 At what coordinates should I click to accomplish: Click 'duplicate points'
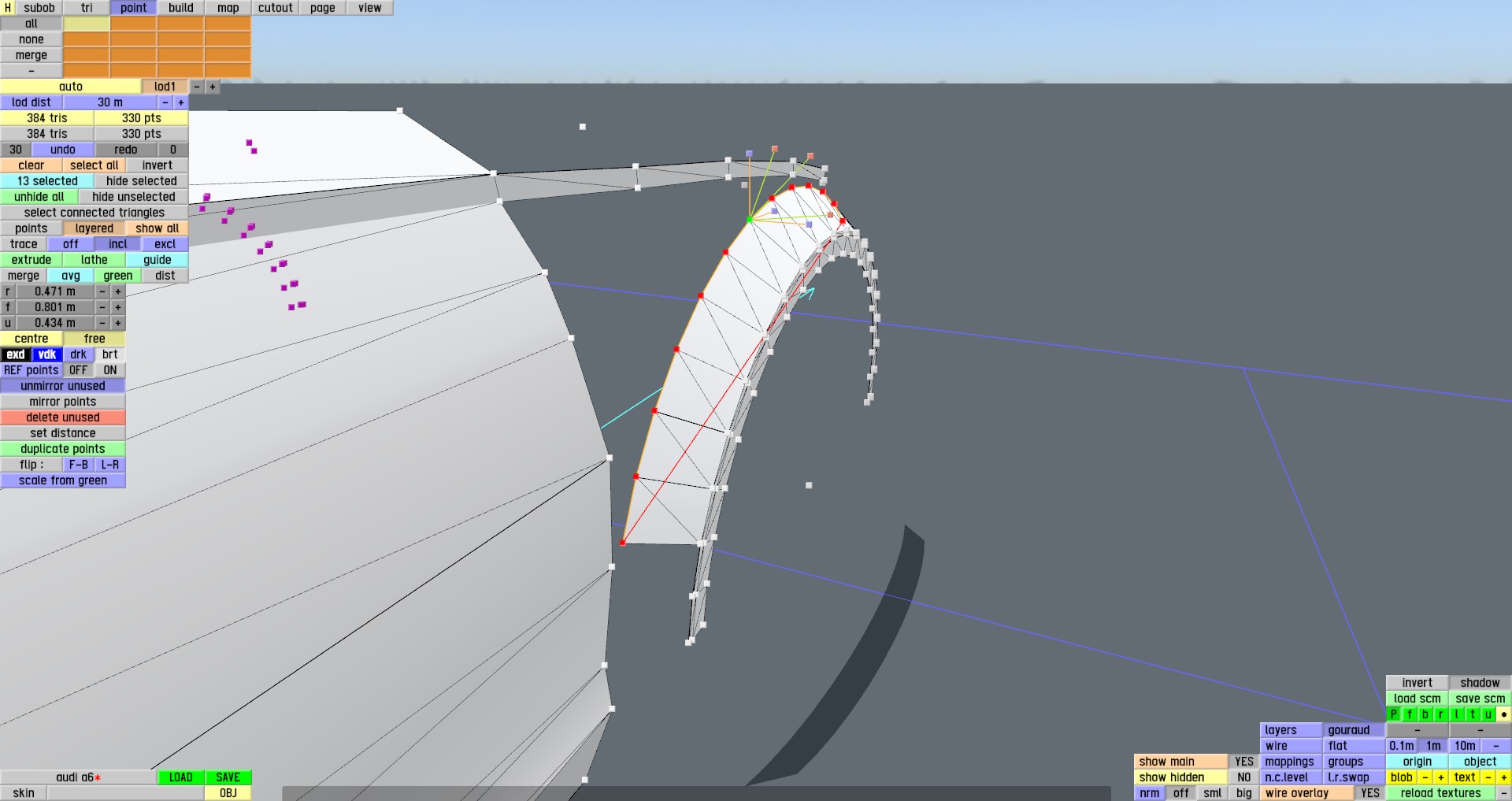63,449
